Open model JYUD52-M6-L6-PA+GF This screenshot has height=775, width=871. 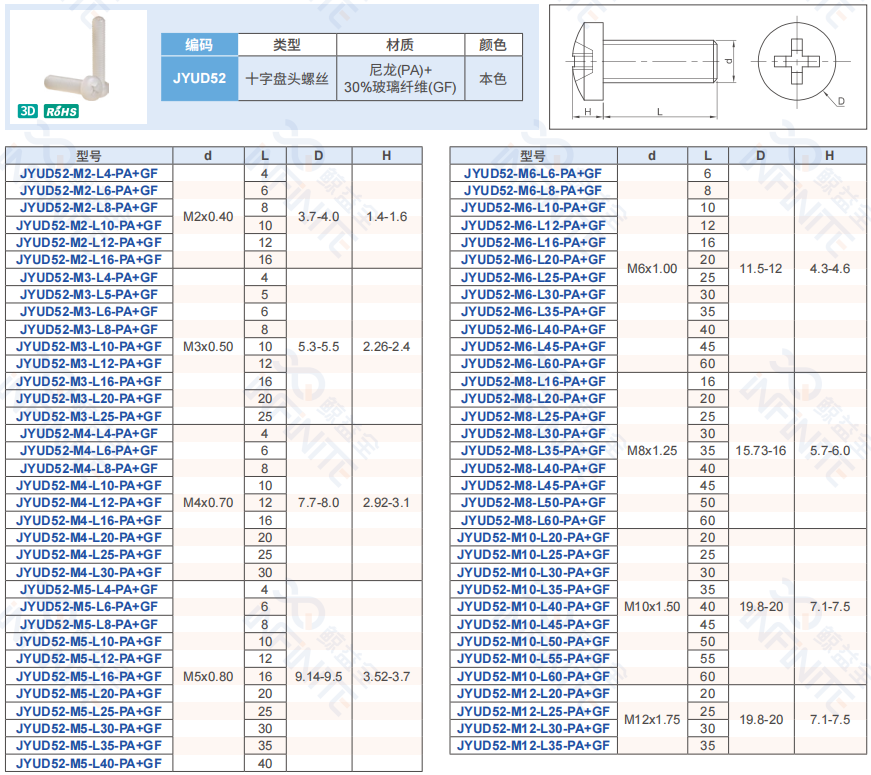(x=533, y=173)
